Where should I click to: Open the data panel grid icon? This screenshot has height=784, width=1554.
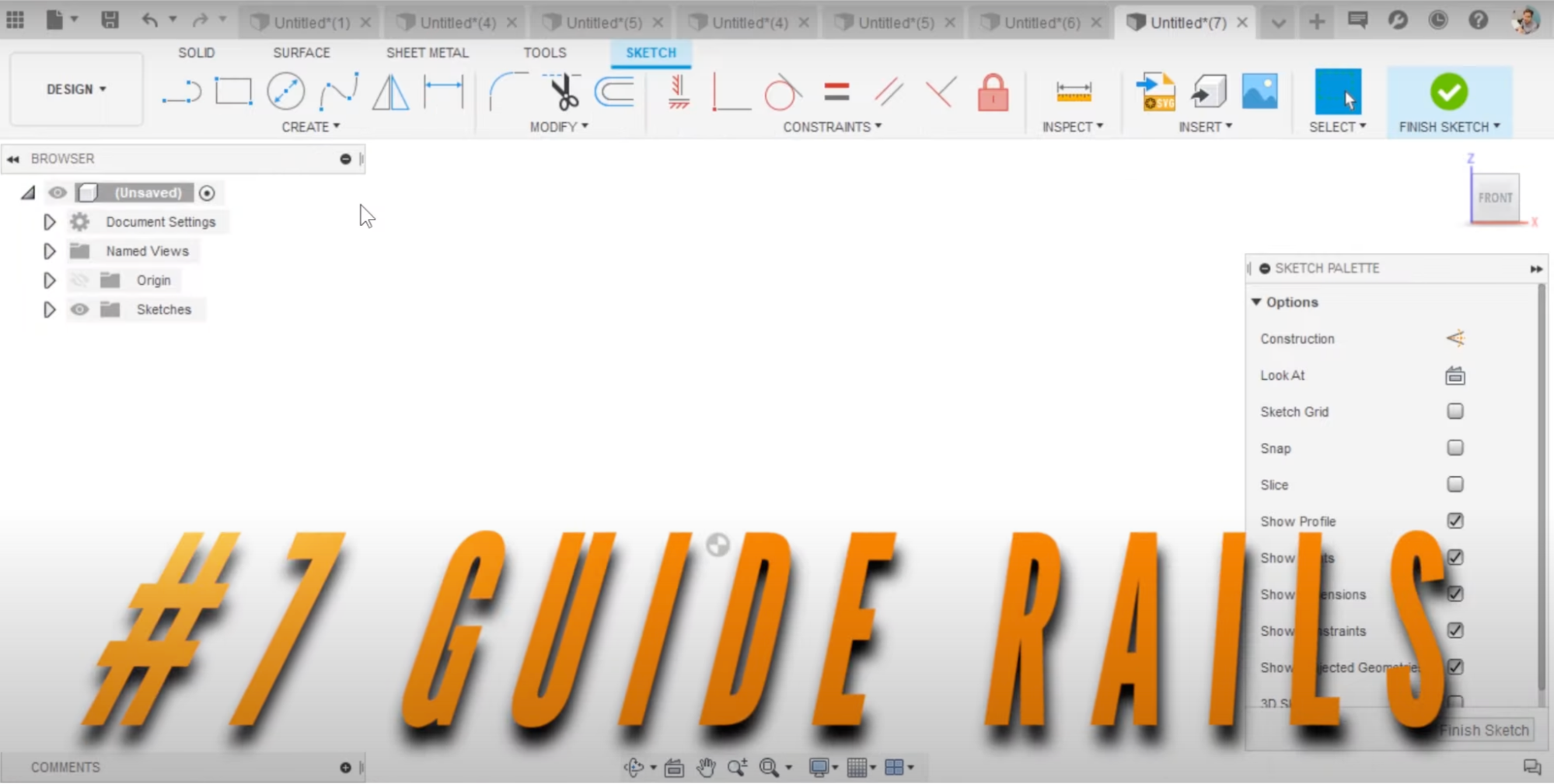coord(16,20)
